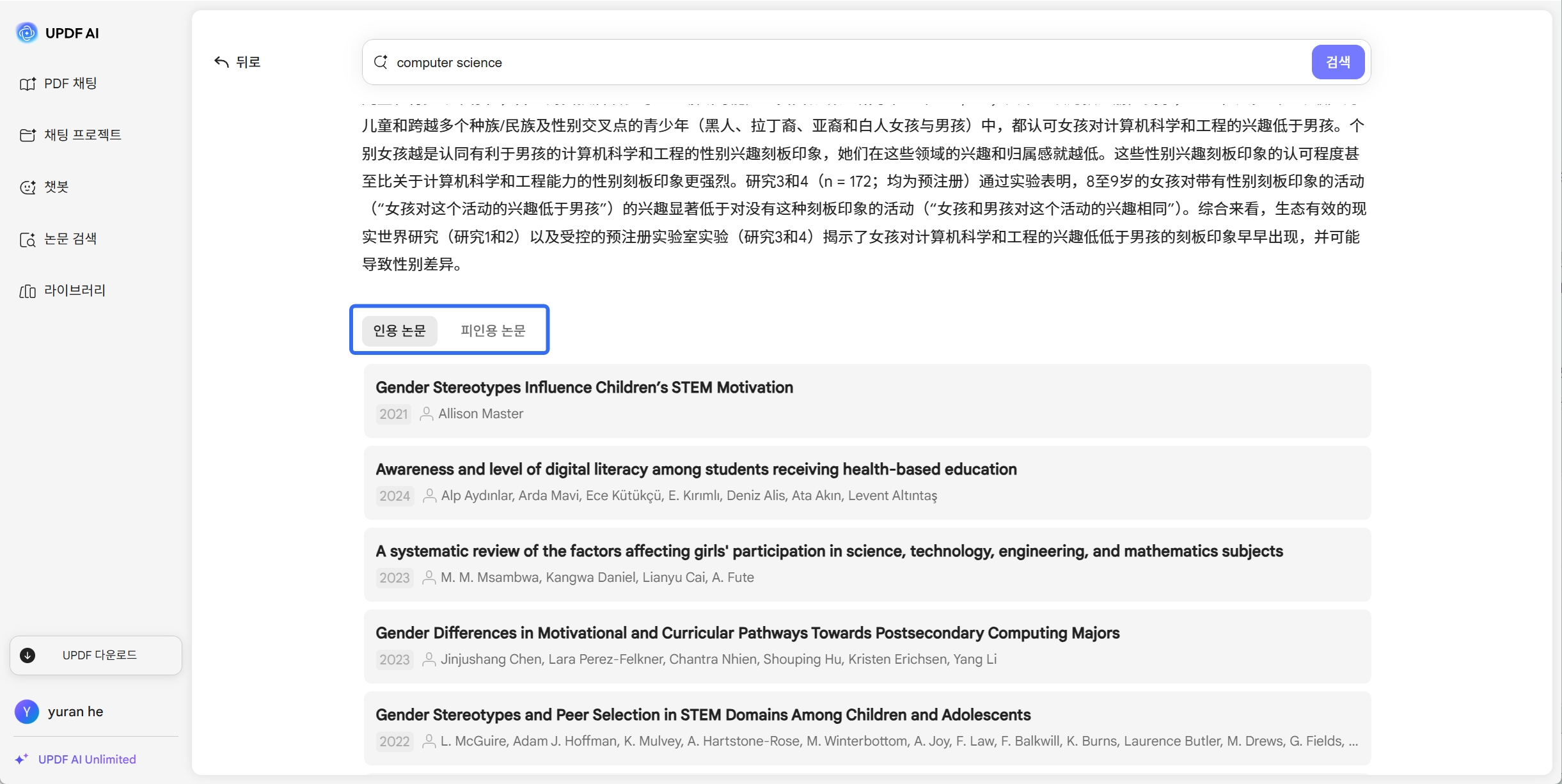Open the PDF 채팅 sidebar item
Screen dimensions: 1562x784
point(59,84)
